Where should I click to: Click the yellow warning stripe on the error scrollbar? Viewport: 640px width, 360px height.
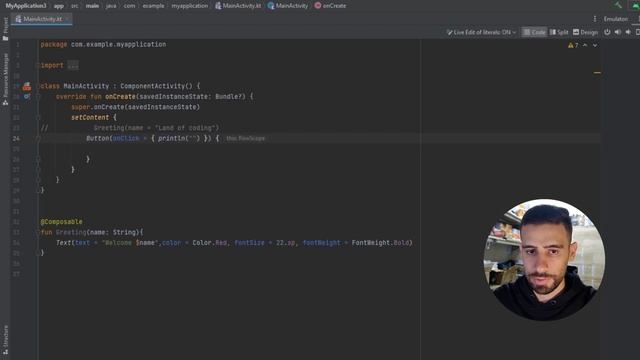pos(597,73)
